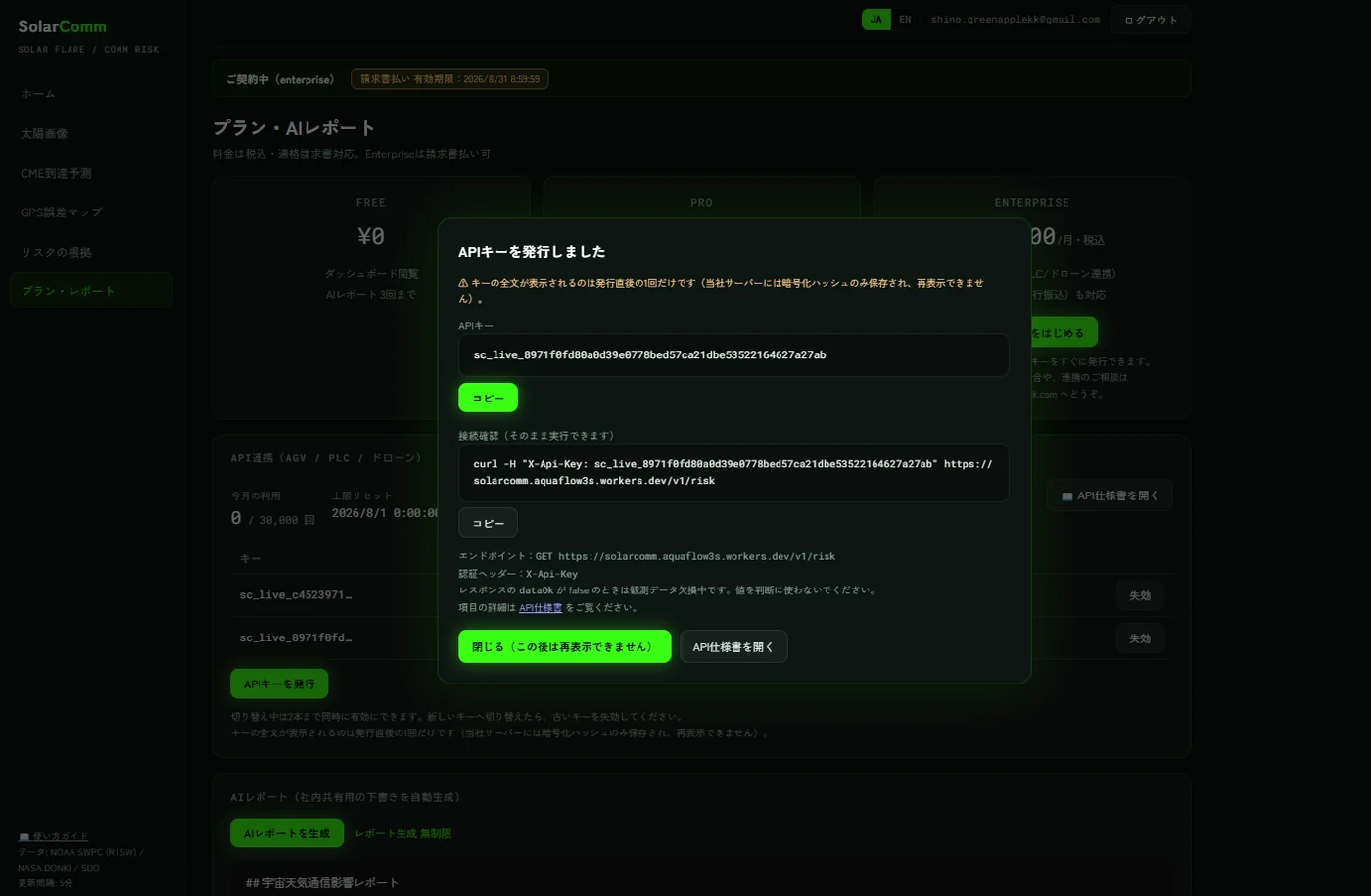Click レポート生成 無制限 label
The height and width of the screenshot is (896, 1371).
pyautogui.click(x=402, y=834)
